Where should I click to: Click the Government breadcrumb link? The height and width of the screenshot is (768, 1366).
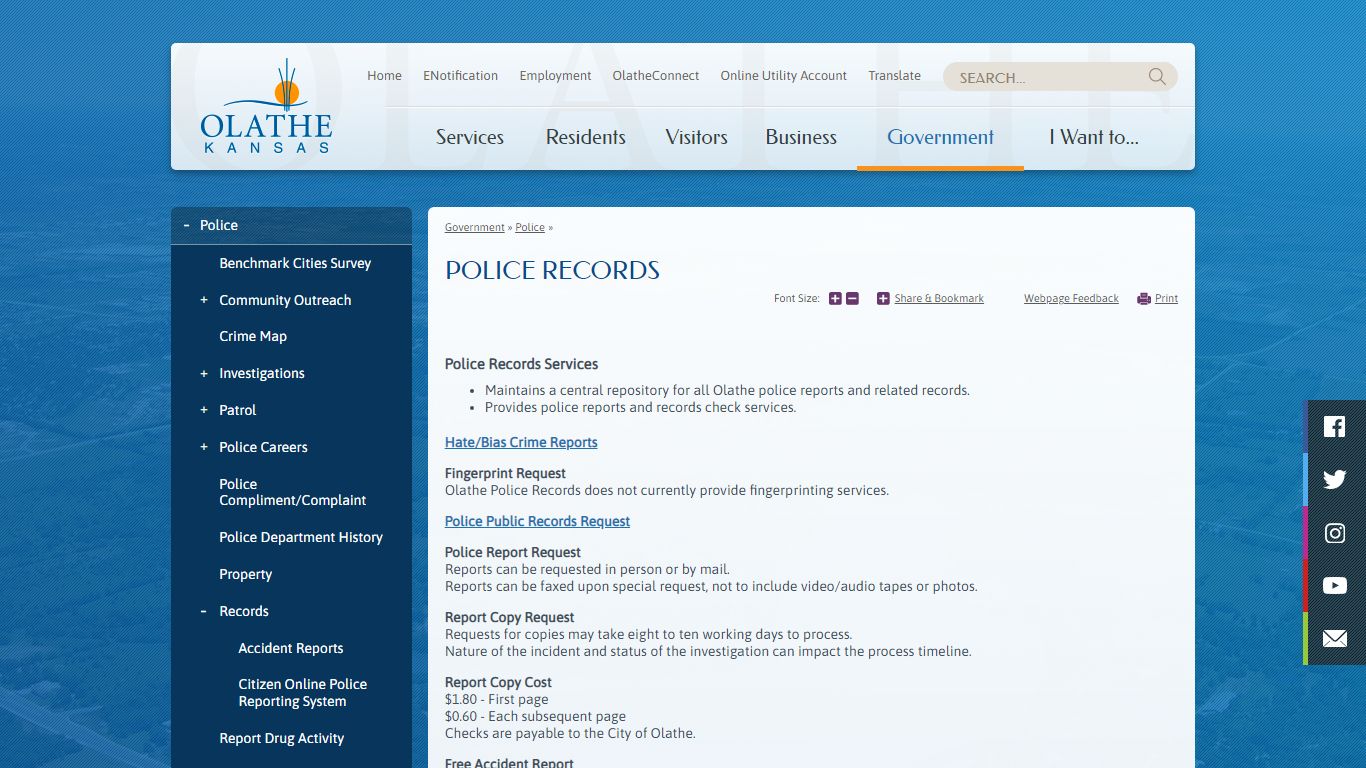tap(475, 228)
